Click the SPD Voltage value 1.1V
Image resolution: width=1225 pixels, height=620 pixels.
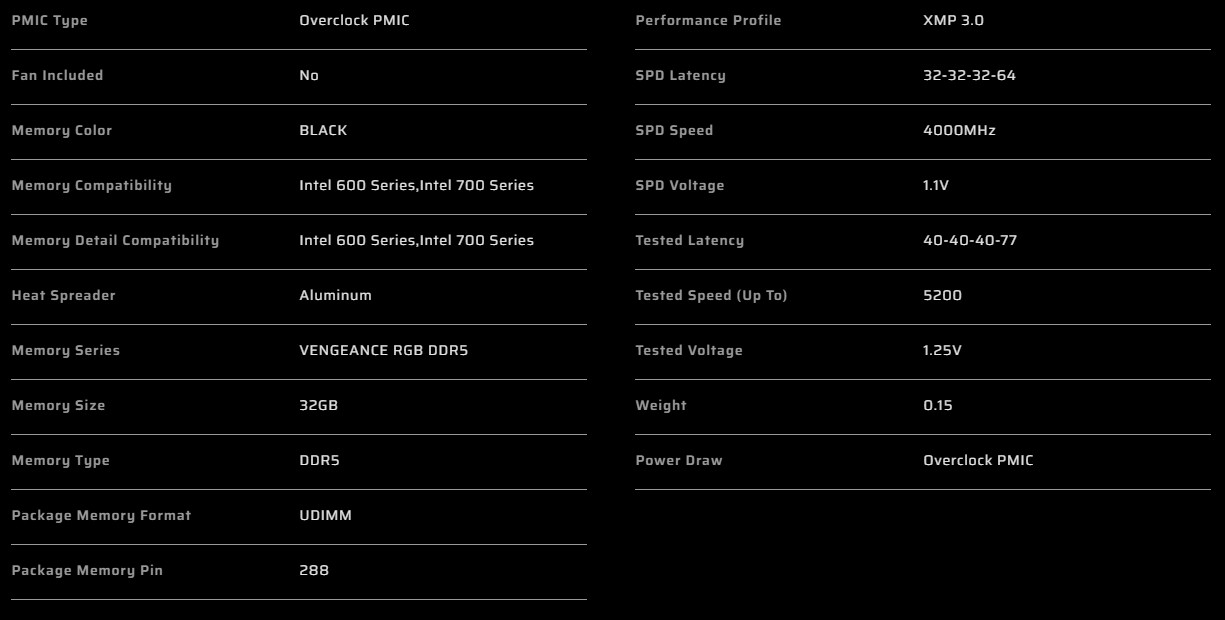[x=936, y=186]
